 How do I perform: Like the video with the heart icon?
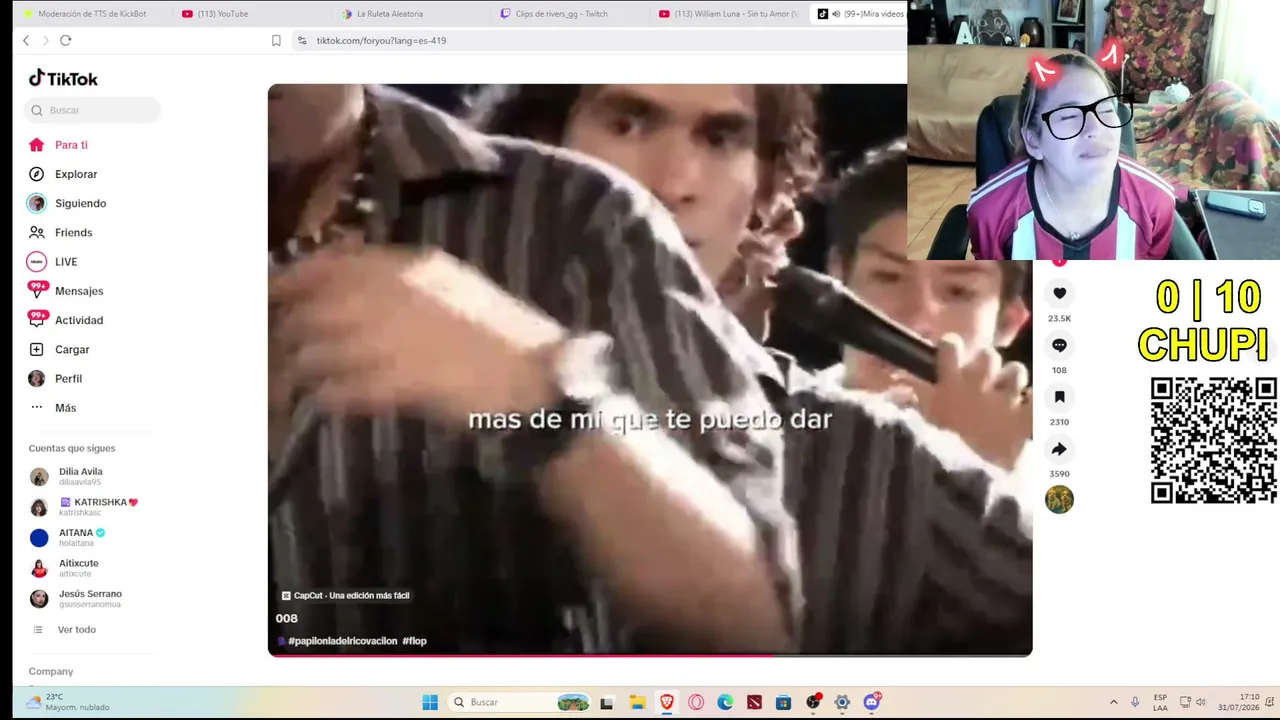coord(1059,293)
